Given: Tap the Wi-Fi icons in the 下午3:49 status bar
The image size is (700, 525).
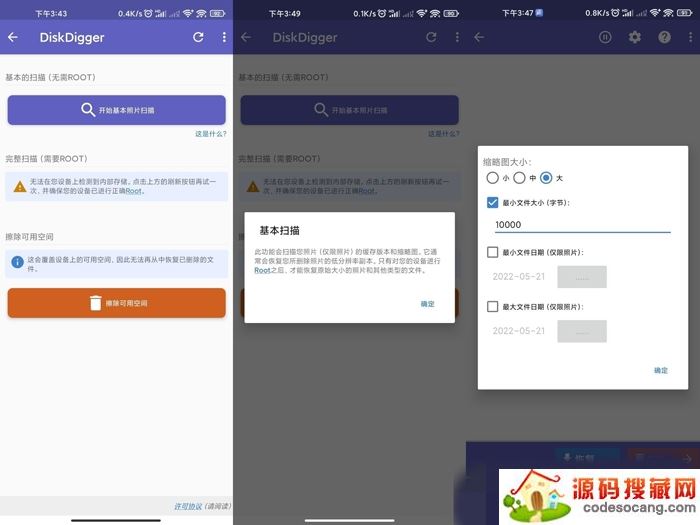Looking at the screenshot, I should [x=428, y=13].
